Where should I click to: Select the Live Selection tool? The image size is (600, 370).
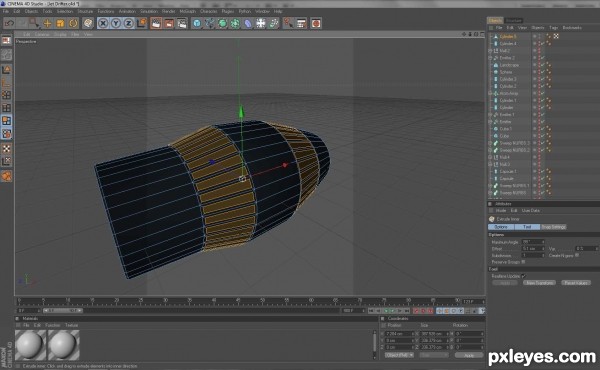coord(34,23)
